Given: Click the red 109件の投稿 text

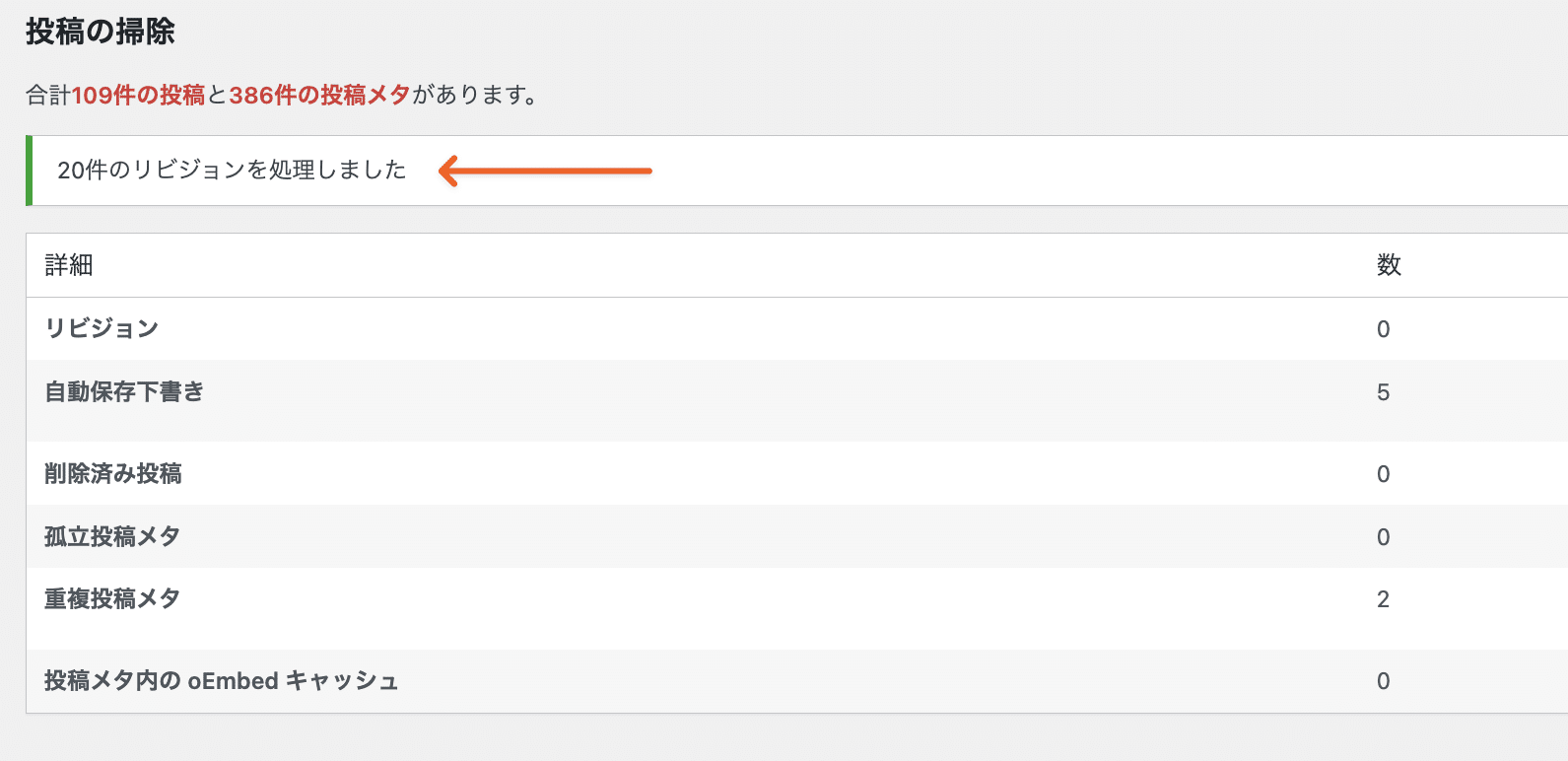Looking at the screenshot, I should click(138, 95).
